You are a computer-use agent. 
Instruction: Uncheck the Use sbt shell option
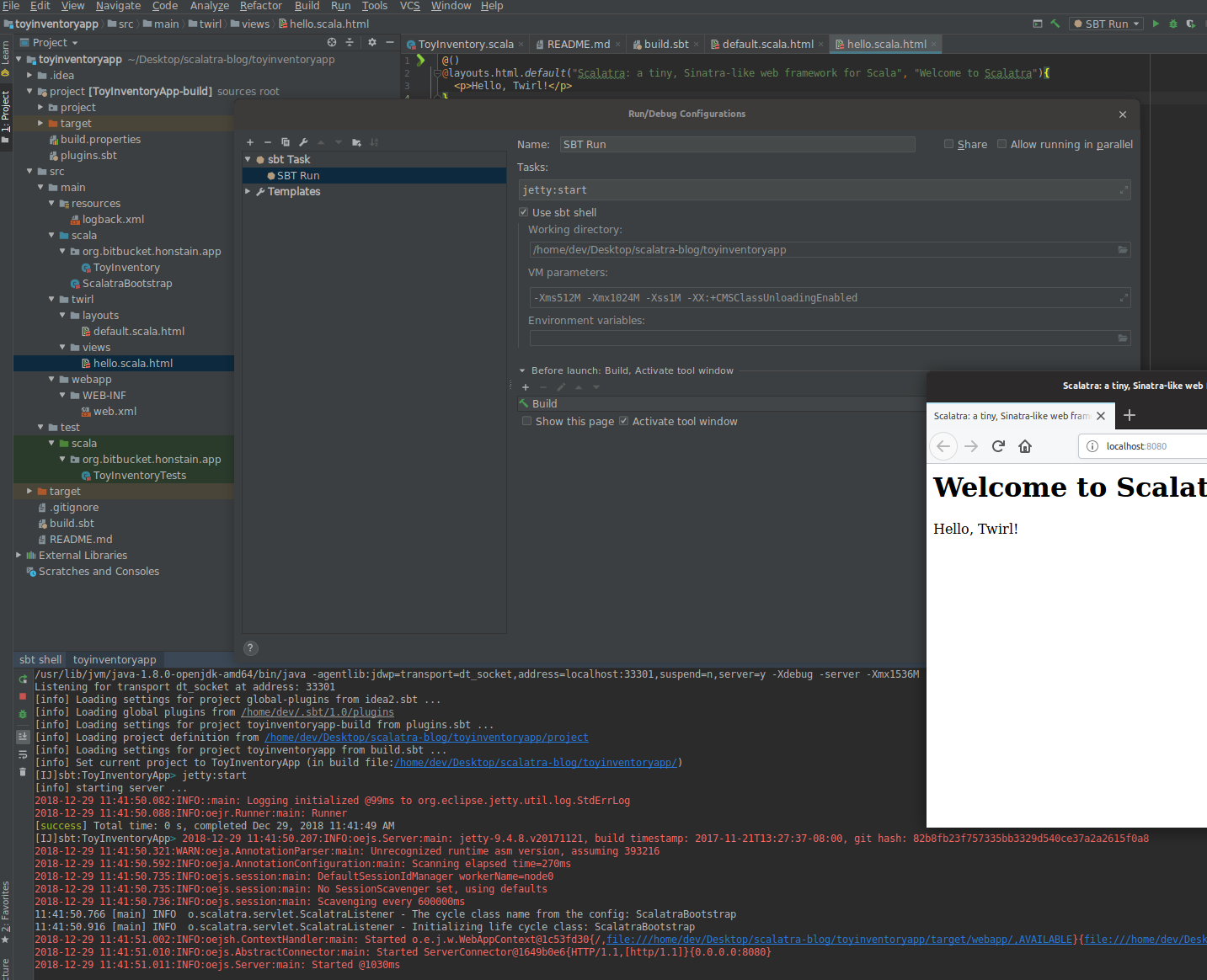[524, 212]
